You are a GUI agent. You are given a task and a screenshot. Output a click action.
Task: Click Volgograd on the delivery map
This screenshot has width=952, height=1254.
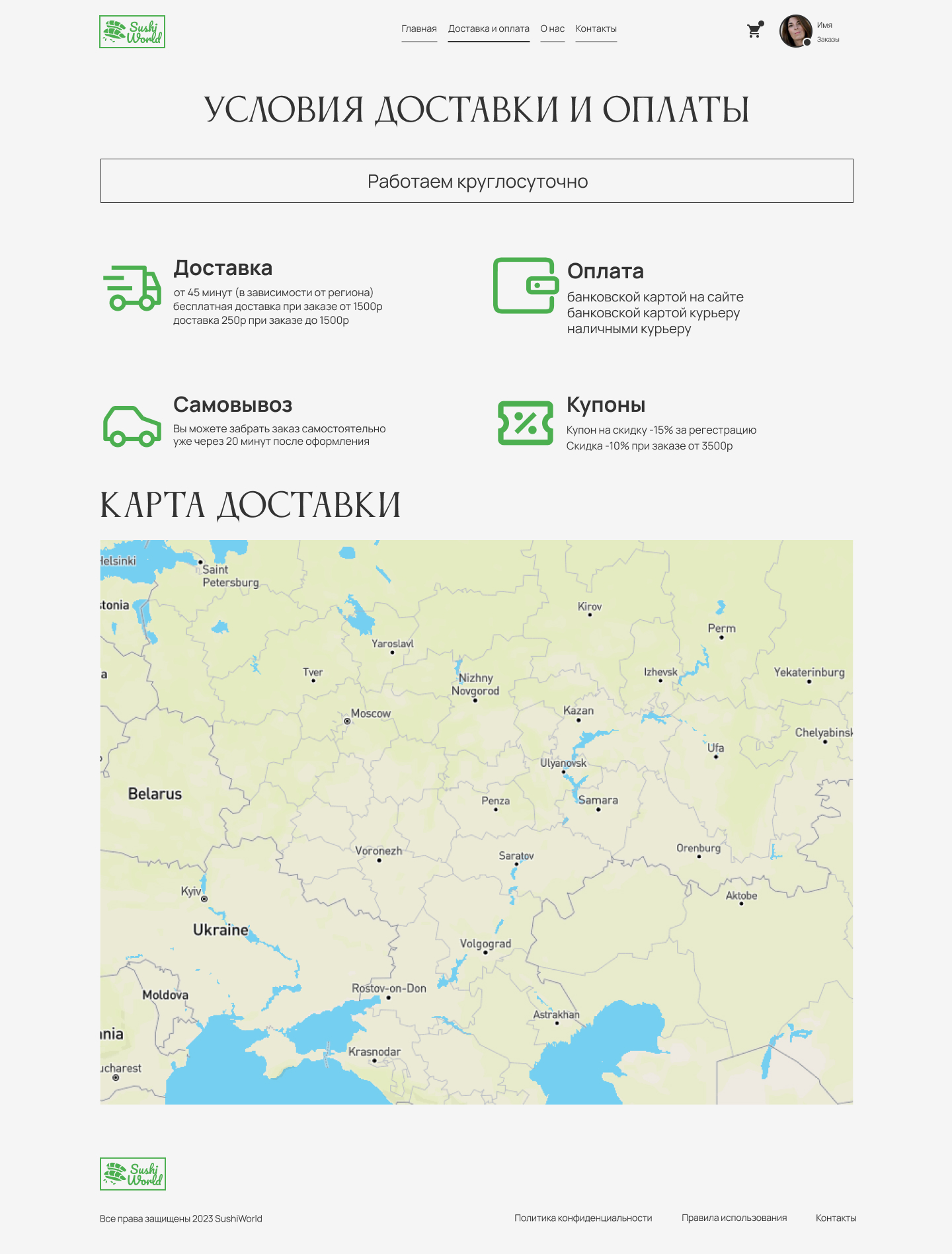485,944
